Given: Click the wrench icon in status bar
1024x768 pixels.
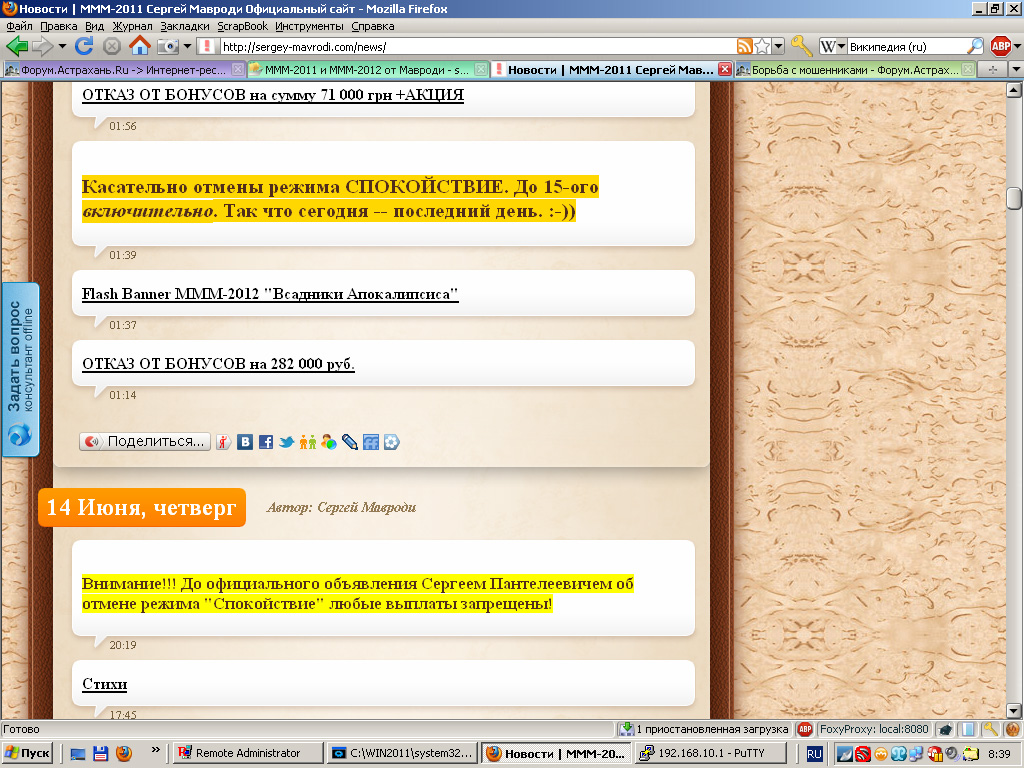Looking at the screenshot, I should coord(991,729).
